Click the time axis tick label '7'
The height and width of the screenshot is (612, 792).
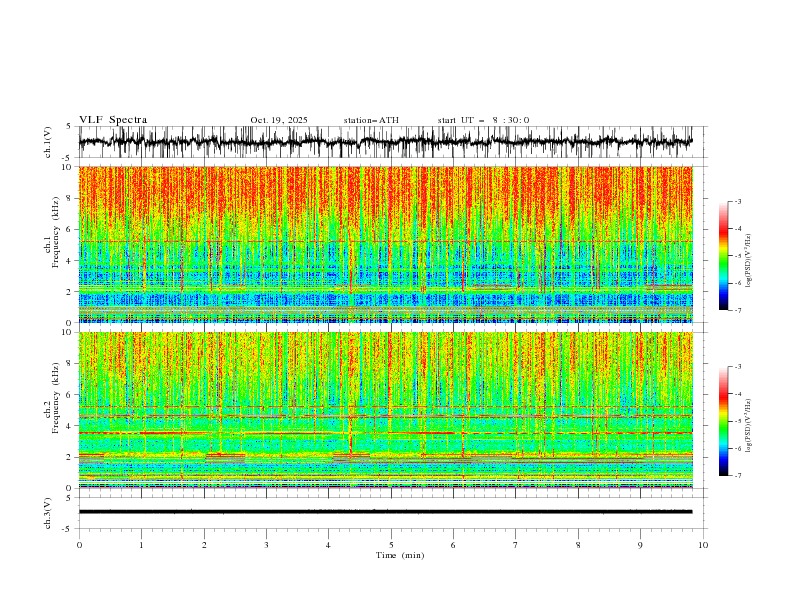point(516,545)
